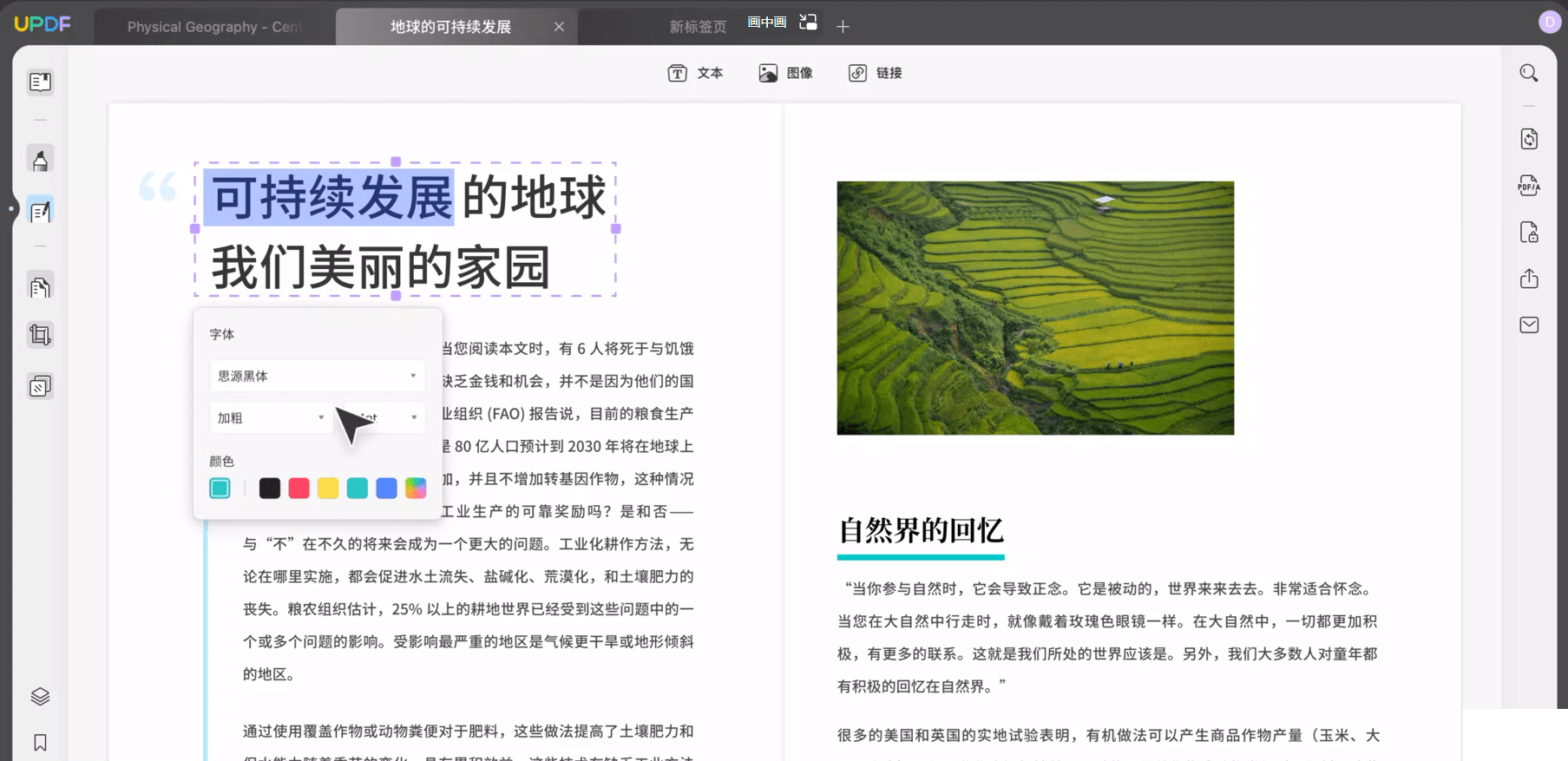Click the search magnifier icon
1568x761 pixels.
pyautogui.click(x=1528, y=74)
